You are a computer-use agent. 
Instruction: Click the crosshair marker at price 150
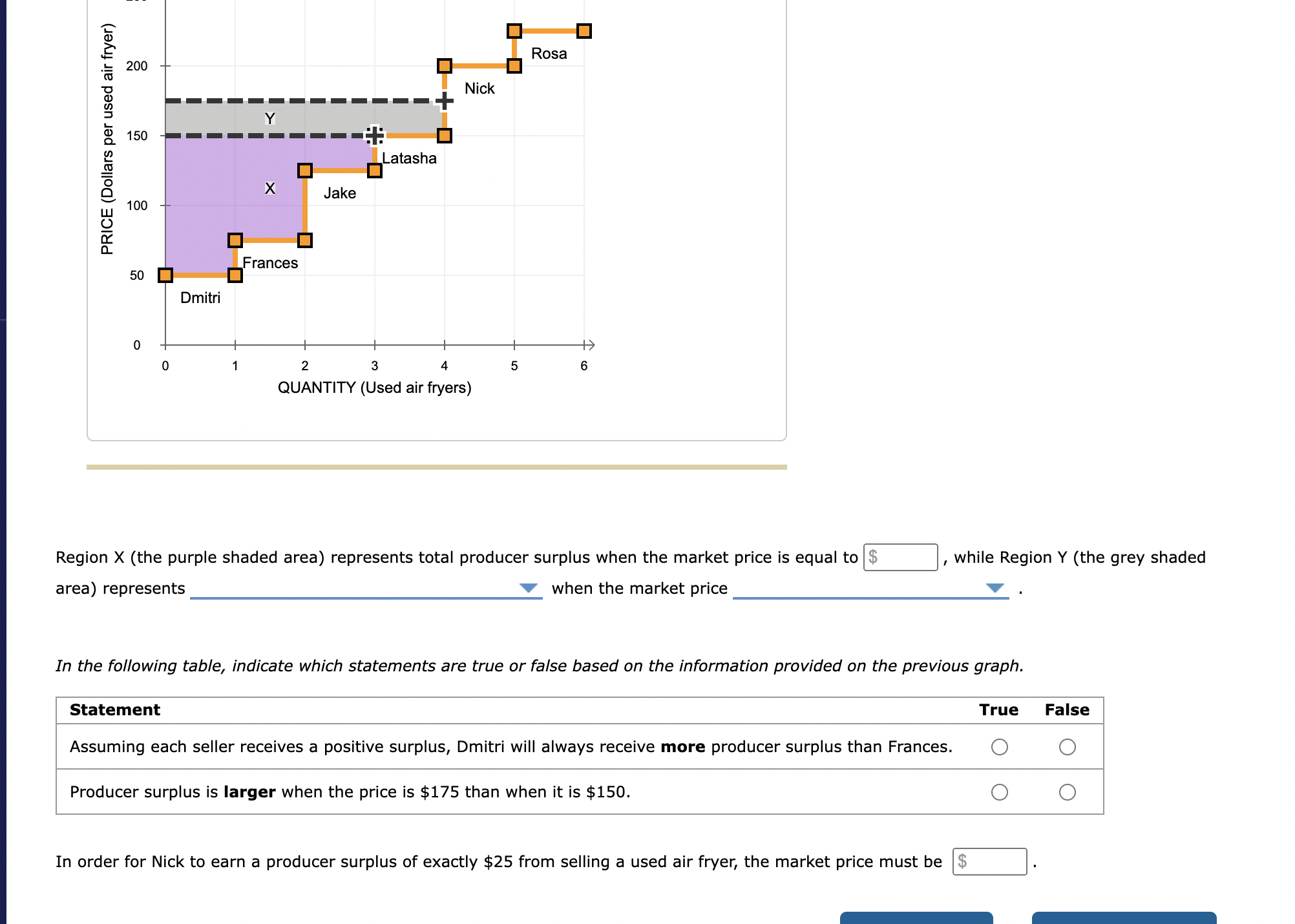375,136
